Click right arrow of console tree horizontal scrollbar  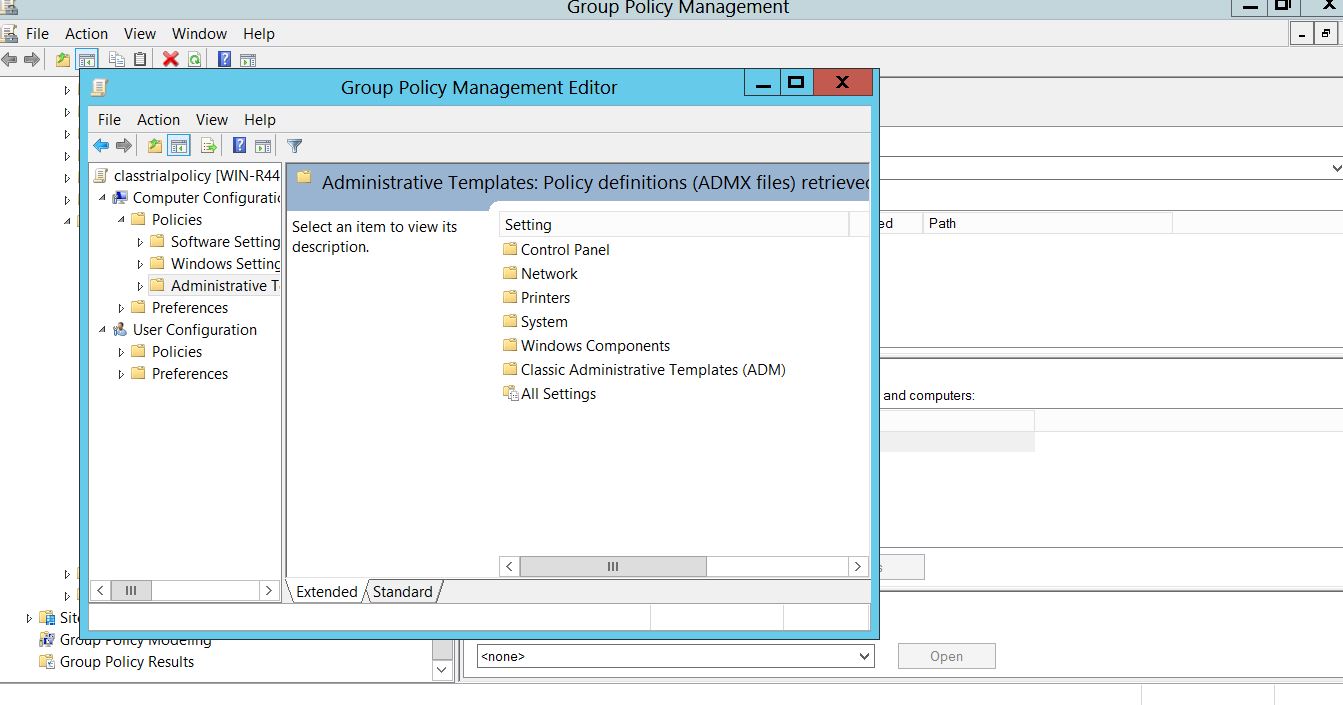pos(268,591)
